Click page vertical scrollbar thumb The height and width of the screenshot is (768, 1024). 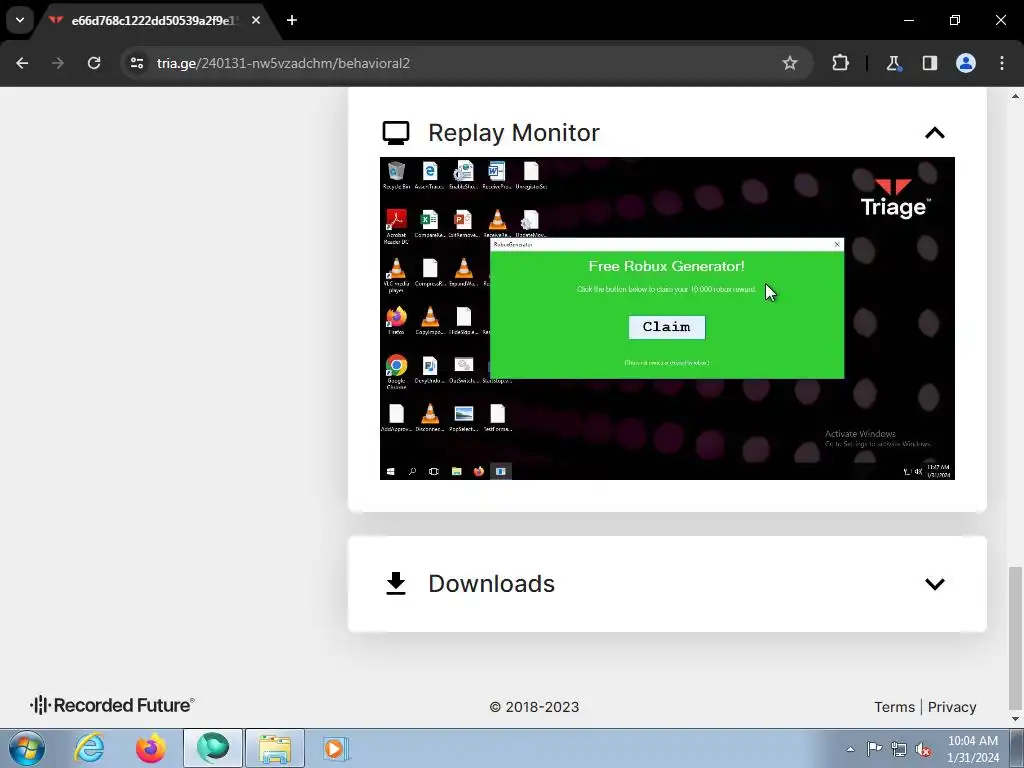point(1015,637)
